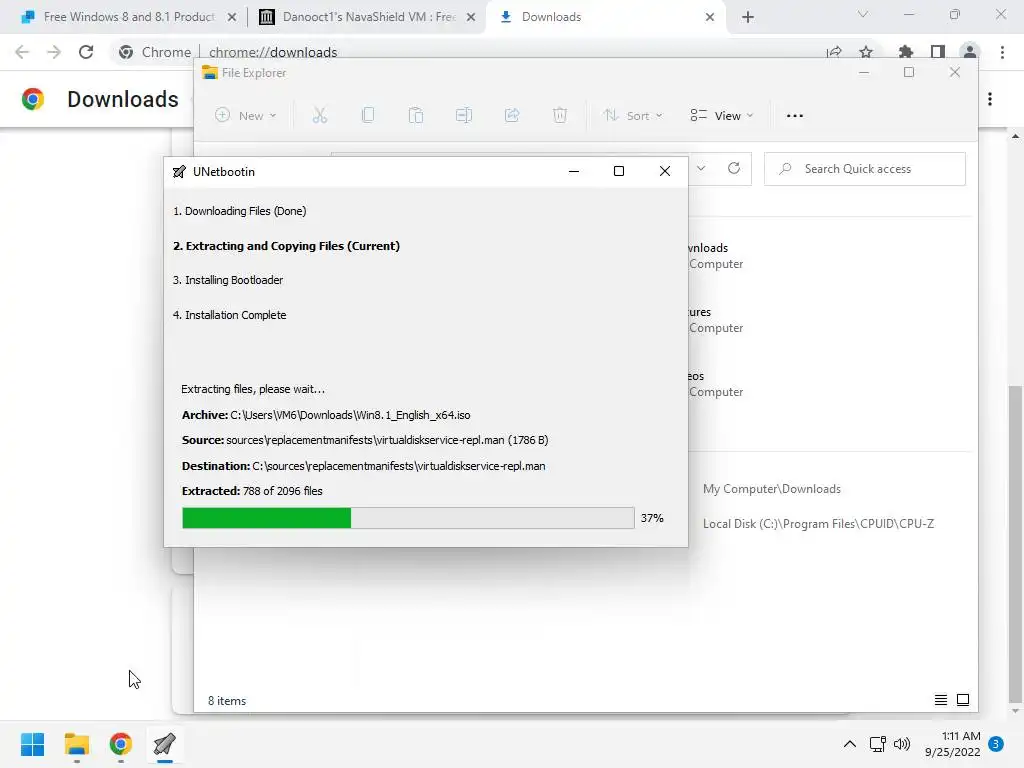The width and height of the screenshot is (1024, 768).
Task: Click the Rename icon in File Explorer
Action: click(464, 116)
